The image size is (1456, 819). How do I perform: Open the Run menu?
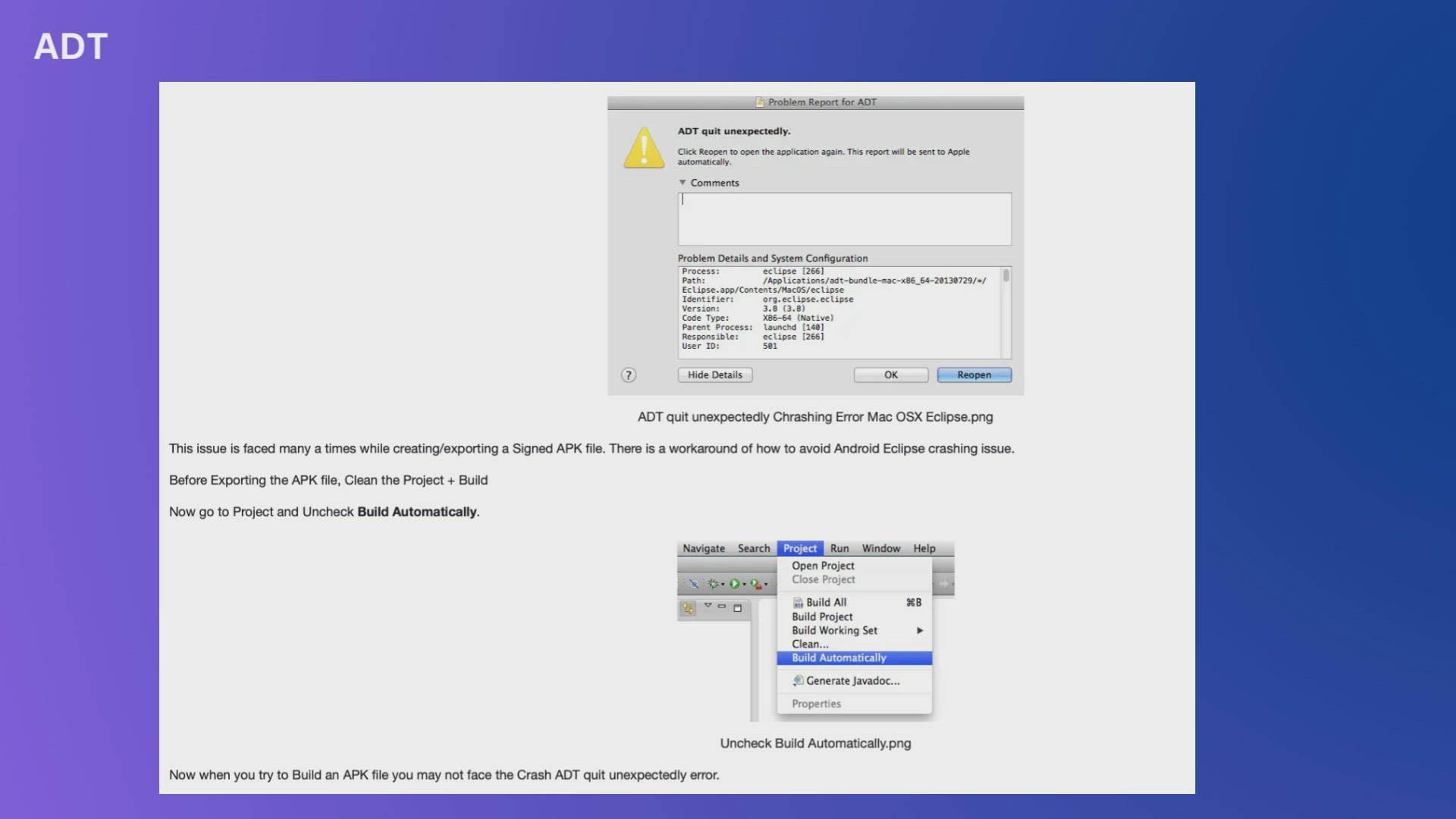coord(839,548)
